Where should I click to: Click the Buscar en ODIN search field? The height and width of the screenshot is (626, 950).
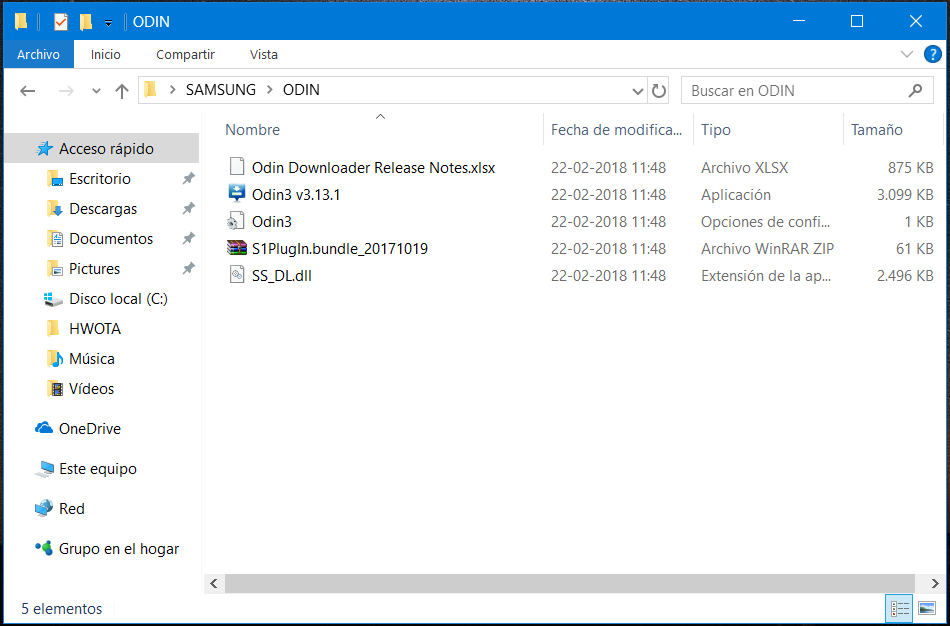coord(795,91)
